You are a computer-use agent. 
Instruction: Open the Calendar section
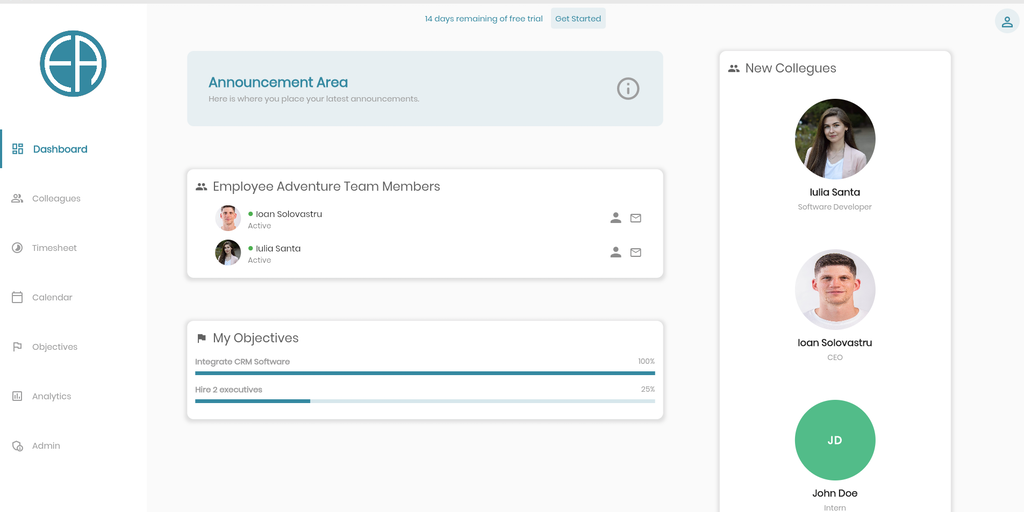(51, 298)
